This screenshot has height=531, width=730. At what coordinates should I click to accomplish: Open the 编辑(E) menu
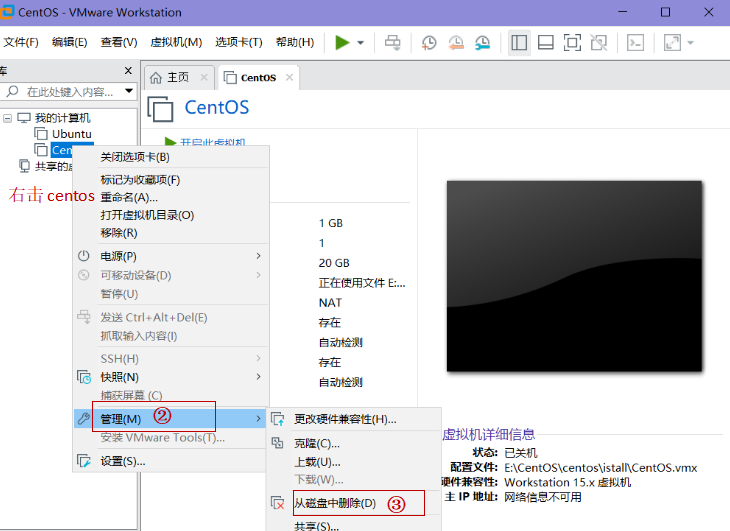pos(69,42)
